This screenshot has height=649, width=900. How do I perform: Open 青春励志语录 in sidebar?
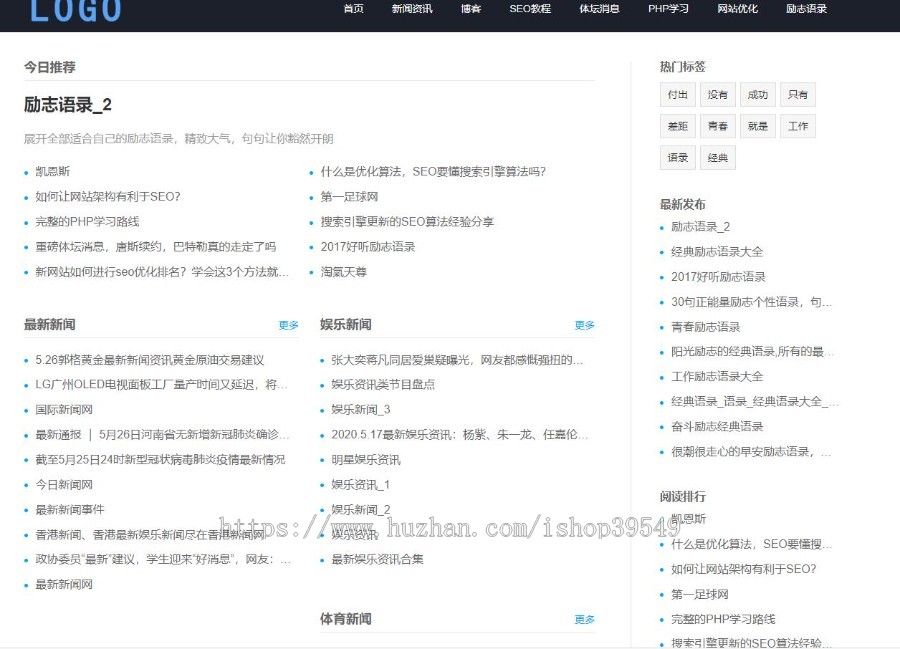point(705,327)
